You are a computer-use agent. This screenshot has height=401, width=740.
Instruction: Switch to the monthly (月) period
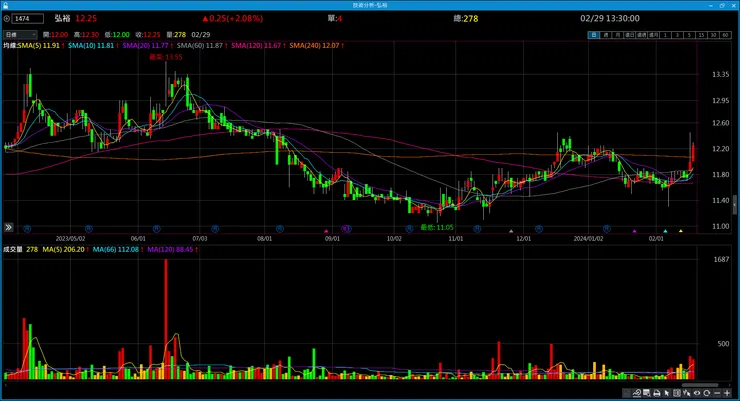[618, 35]
